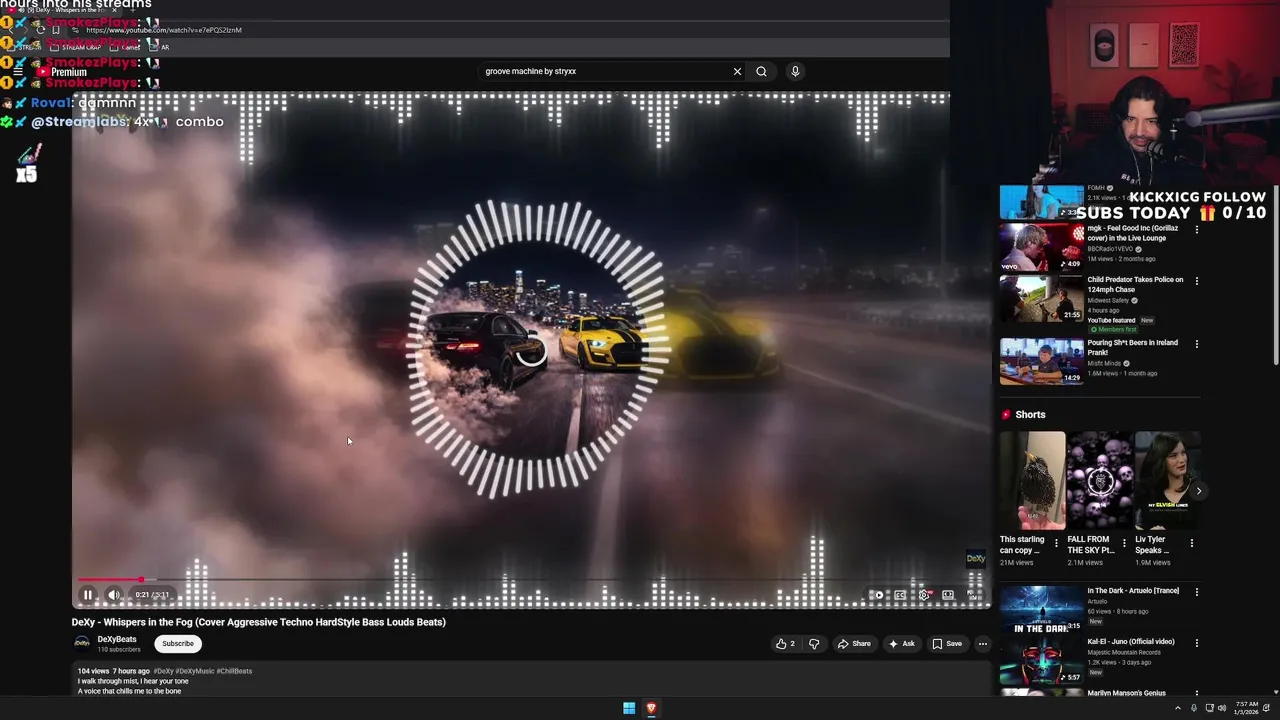Click the browser address bar URL
The width and height of the screenshot is (1280, 720).
(164, 30)
